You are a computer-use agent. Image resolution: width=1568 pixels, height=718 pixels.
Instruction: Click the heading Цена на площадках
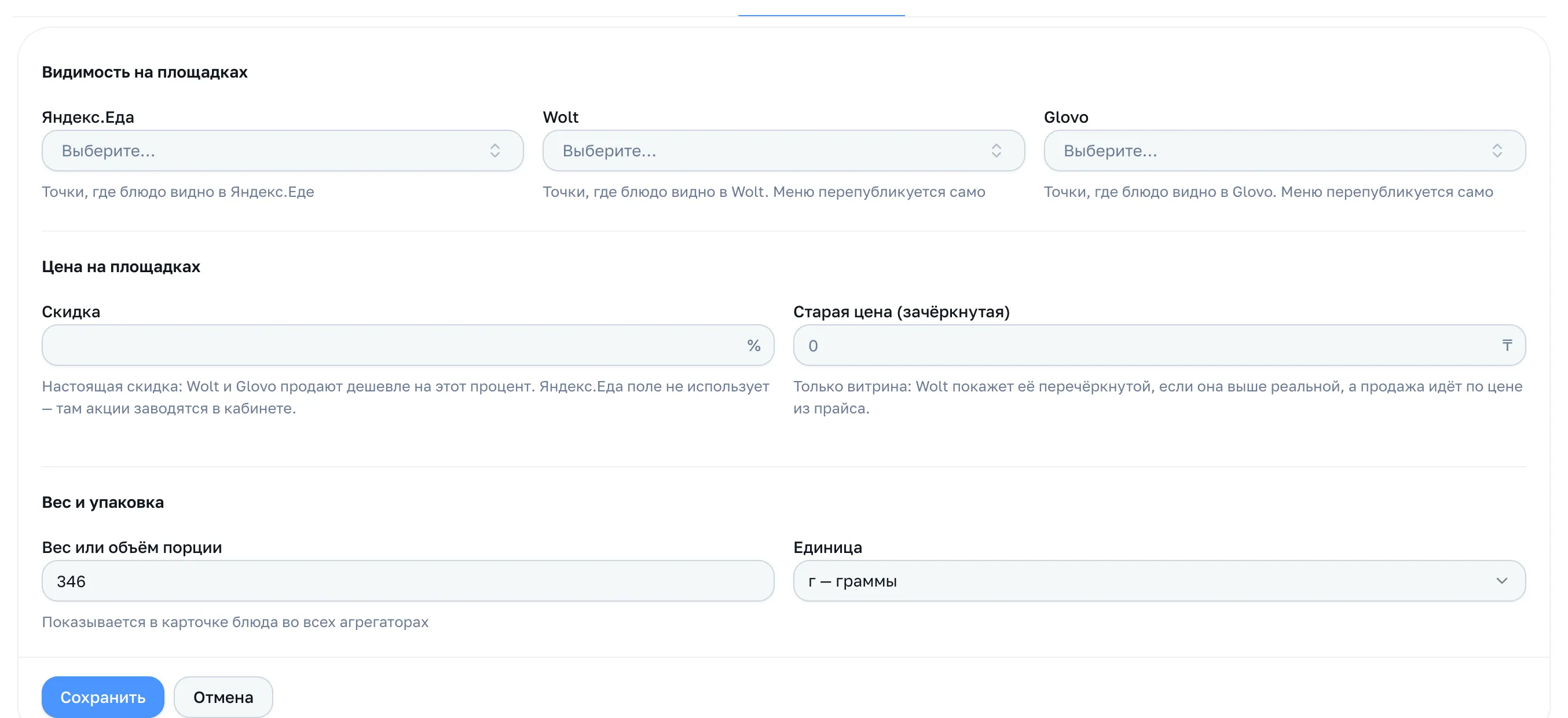tap(121, 266)
